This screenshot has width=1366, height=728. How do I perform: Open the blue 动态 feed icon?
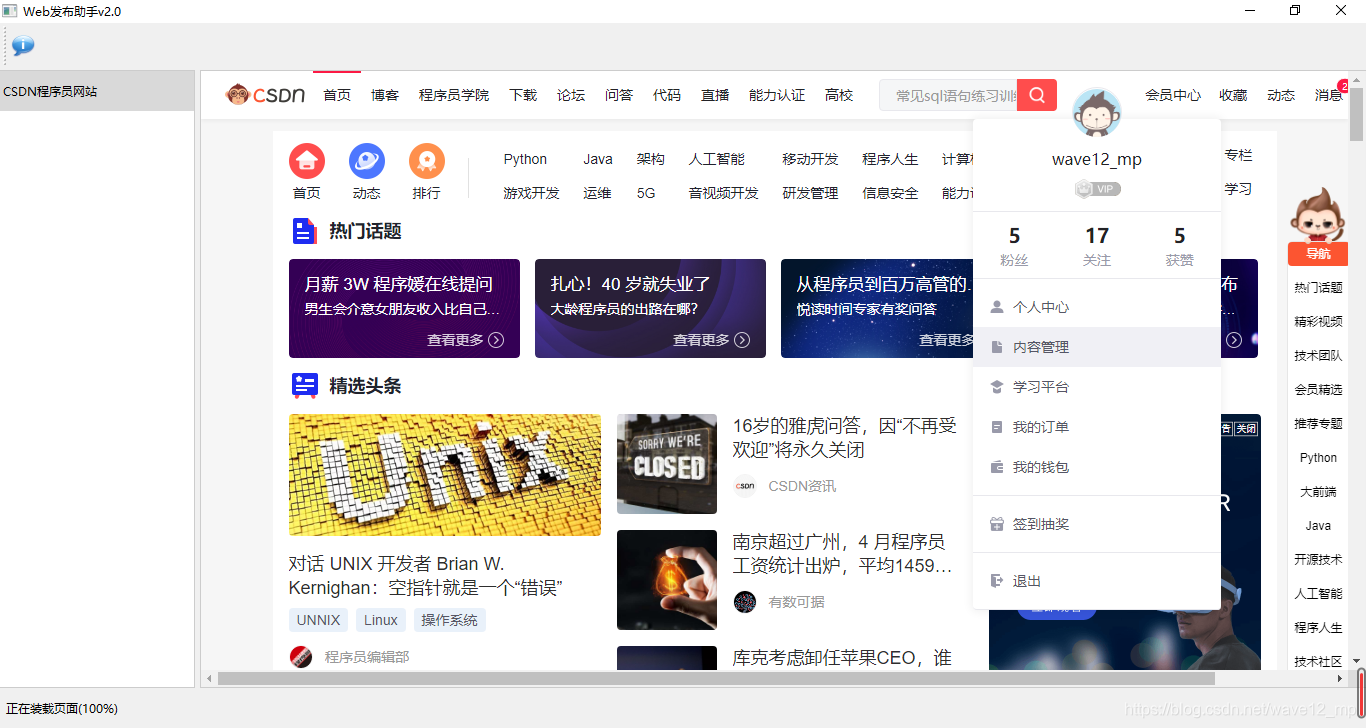367,160
